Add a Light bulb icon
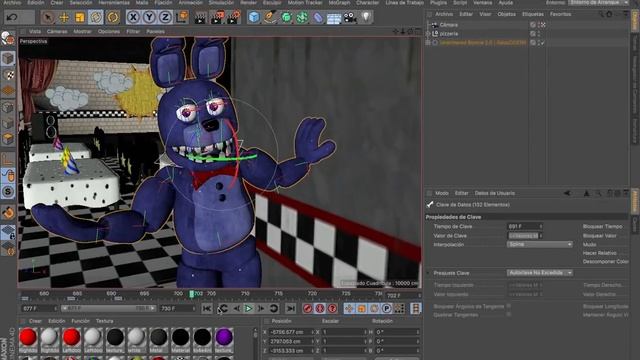The height and width of the screenshot is (360, 640). pos(366,17)
